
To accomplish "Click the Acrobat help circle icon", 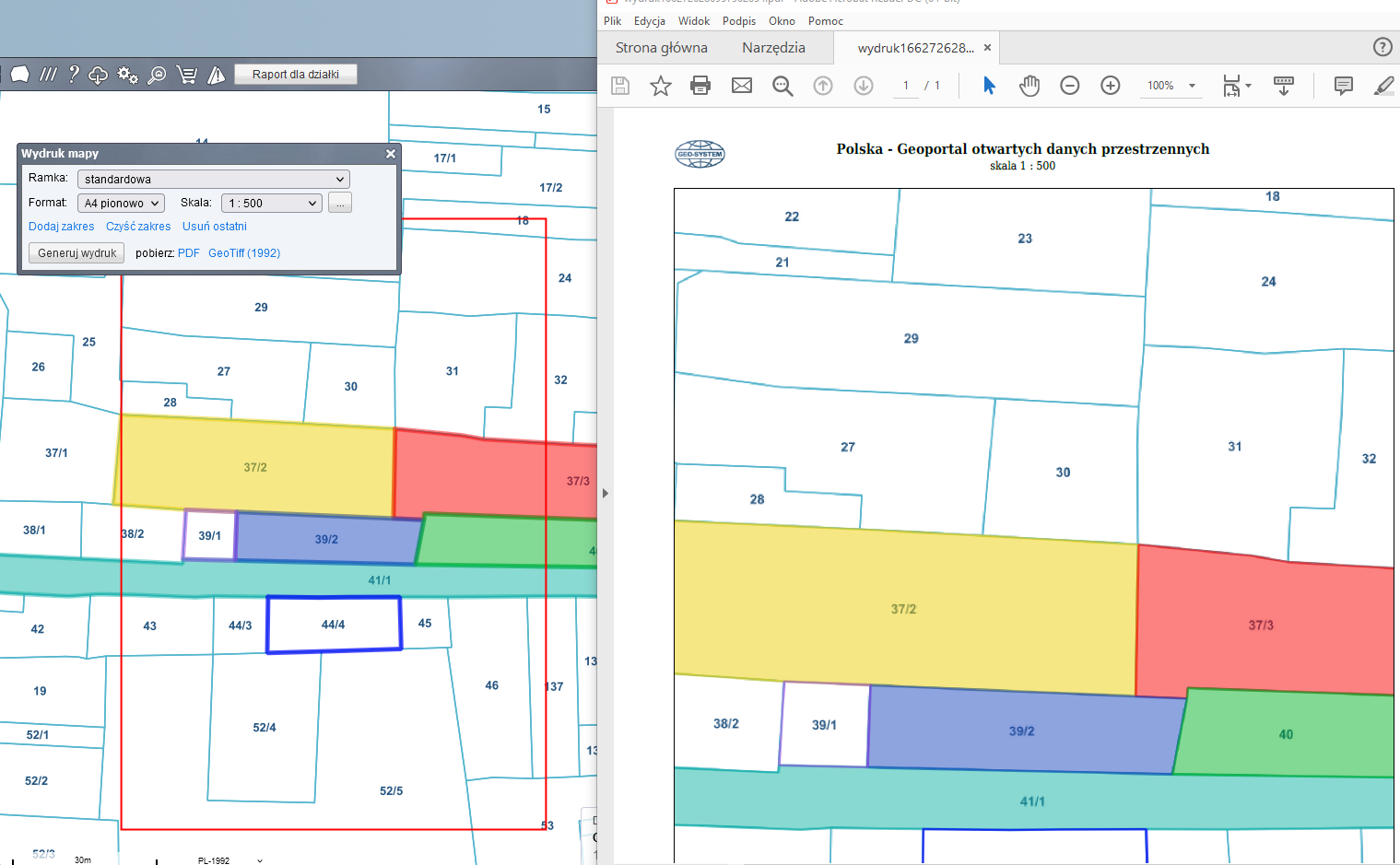I will 1382,47.
